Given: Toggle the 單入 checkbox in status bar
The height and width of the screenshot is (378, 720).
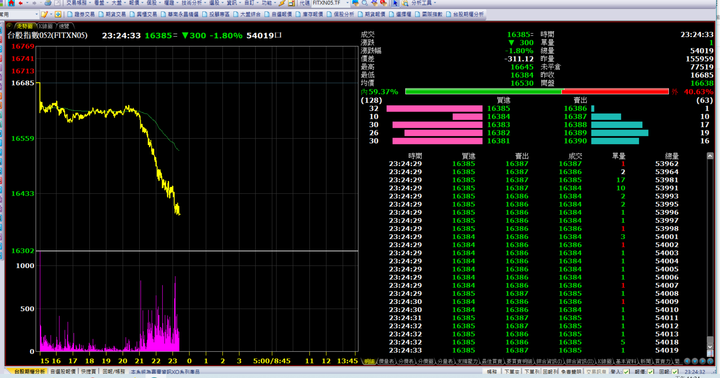Looking at the screenshot, I should point(626,372).
